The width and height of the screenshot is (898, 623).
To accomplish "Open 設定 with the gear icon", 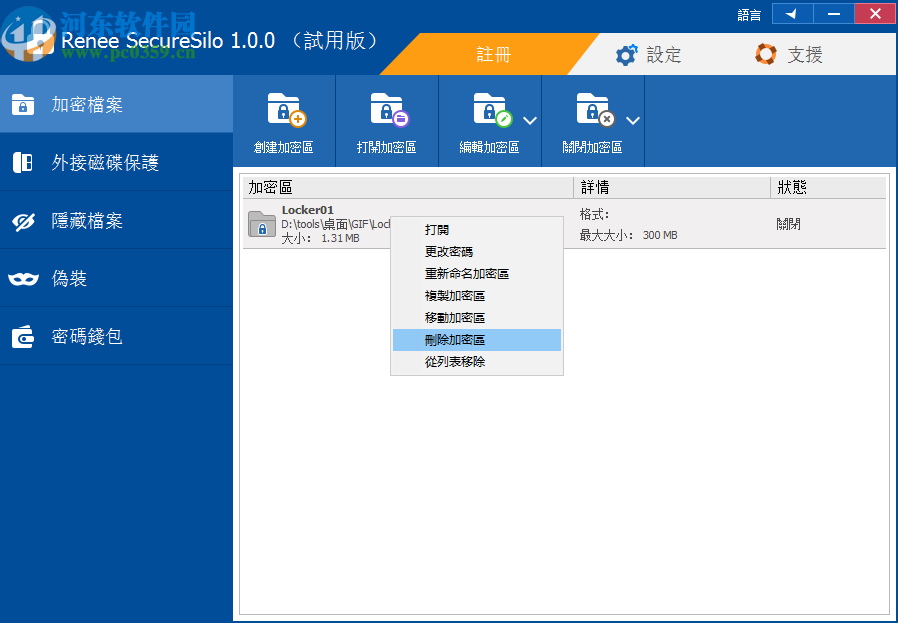I will pos(648,54).
